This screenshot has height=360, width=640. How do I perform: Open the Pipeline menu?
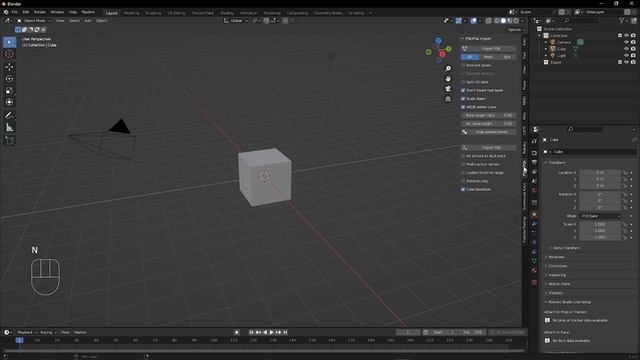point(88,12)
